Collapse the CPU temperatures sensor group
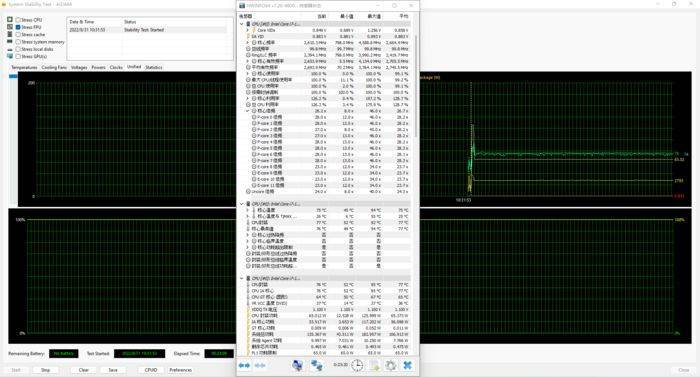Viewport: 700px width, 377px height. [242, 204]
